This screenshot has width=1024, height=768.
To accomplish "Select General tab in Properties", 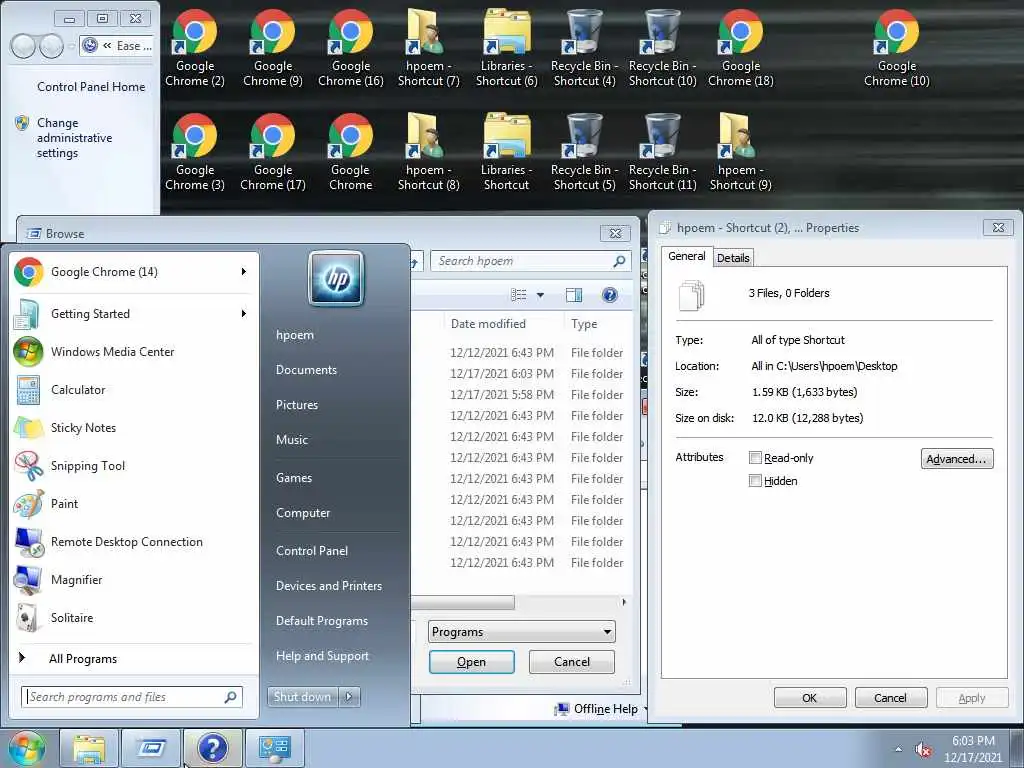I will pos(686,256).
